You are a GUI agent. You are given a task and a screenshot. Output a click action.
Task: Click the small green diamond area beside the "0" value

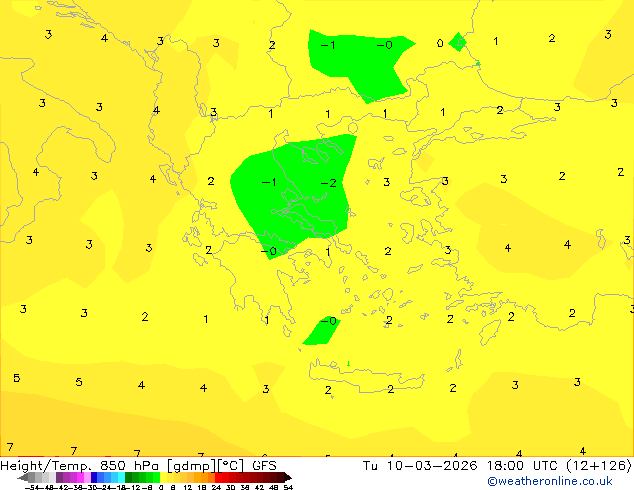(458, 42)
